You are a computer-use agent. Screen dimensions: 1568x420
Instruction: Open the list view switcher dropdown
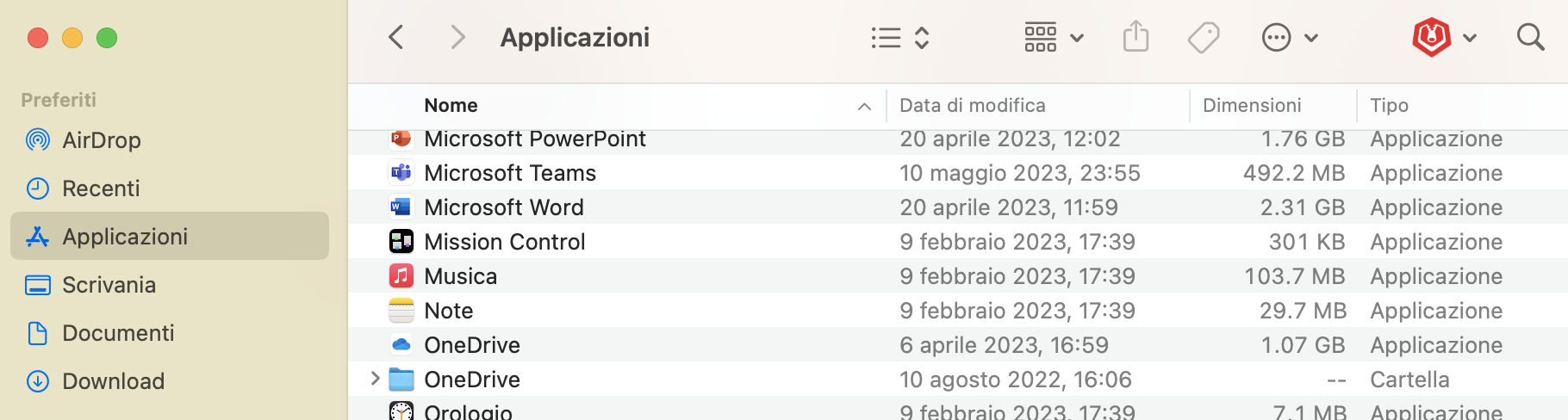tap(899, 37)
